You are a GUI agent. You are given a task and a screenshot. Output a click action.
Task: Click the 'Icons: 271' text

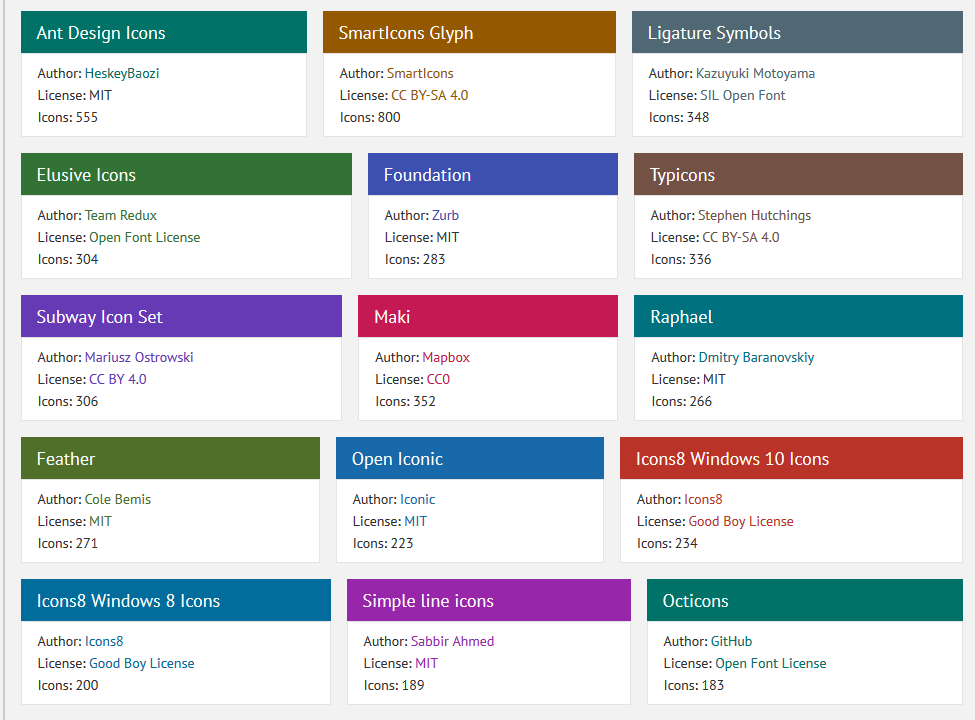click(x=68, y=543)
